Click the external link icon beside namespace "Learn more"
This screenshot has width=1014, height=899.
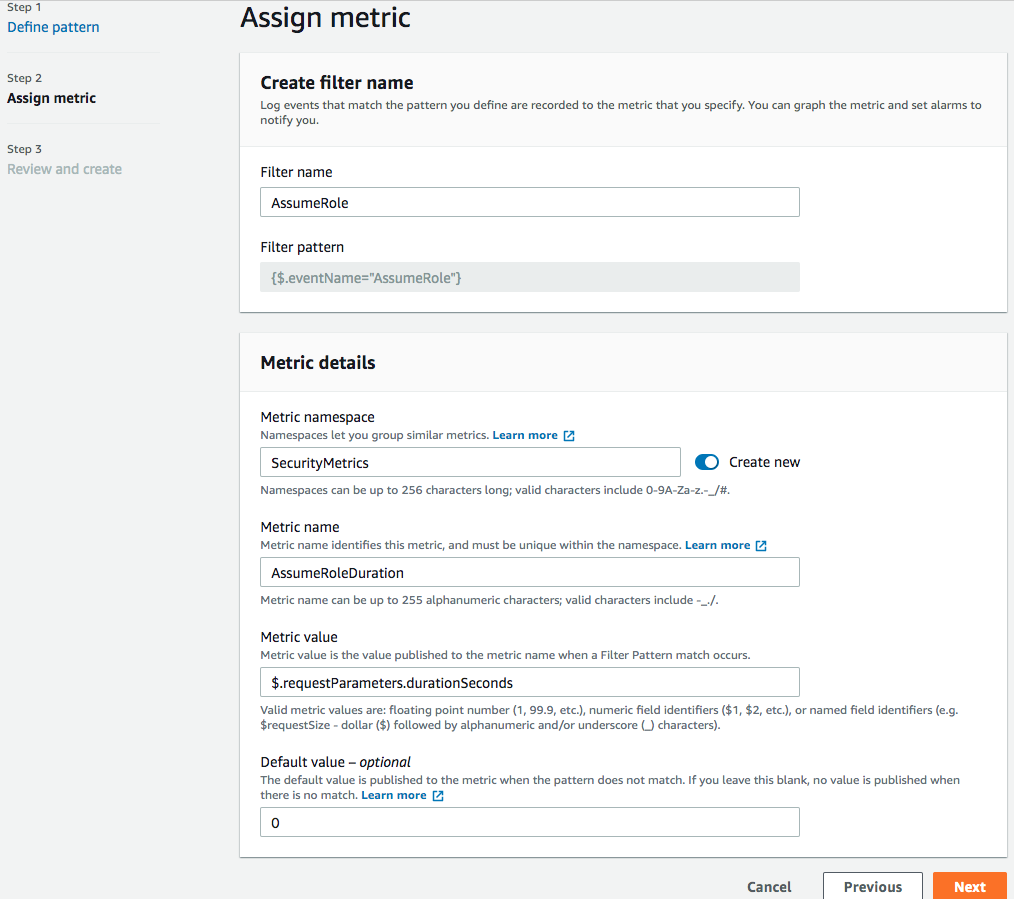tap(569, 435)
